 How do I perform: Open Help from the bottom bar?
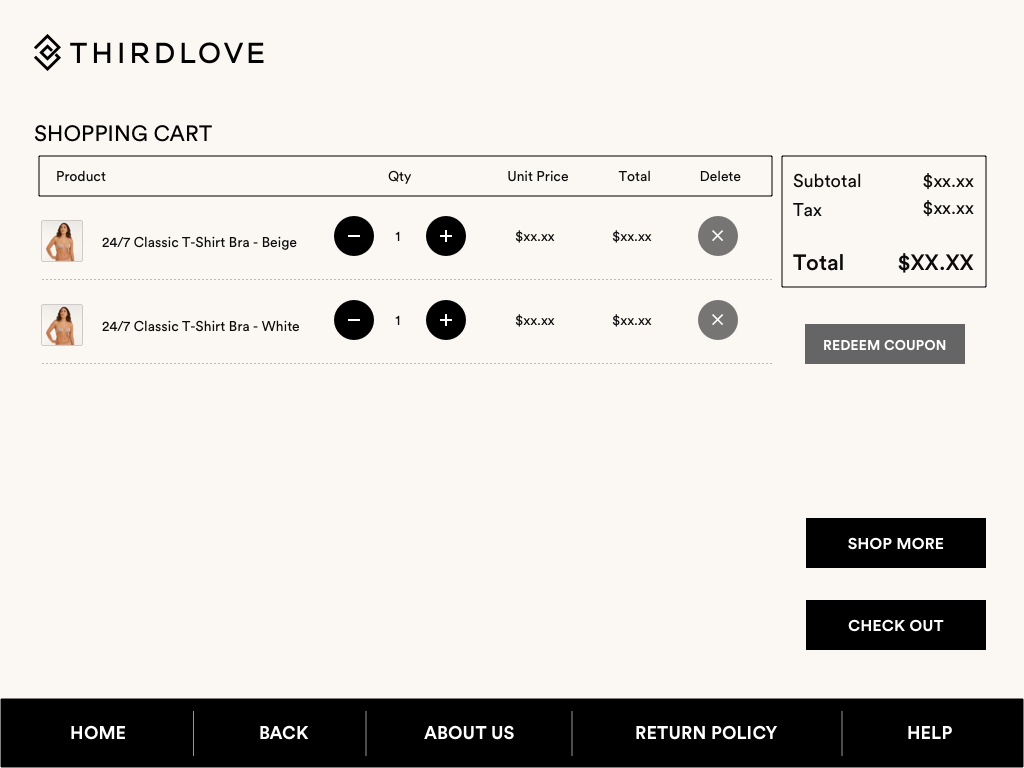click(x=929, y=733)
